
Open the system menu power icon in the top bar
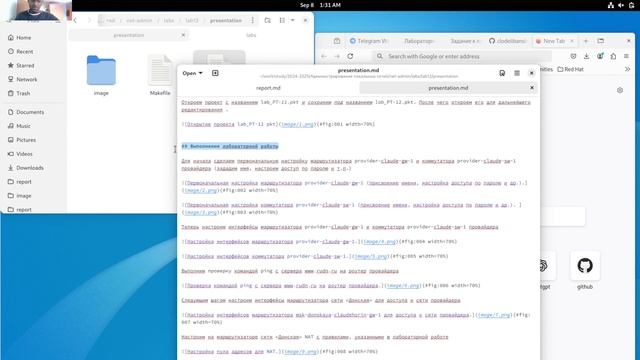(x=631, y=5)
